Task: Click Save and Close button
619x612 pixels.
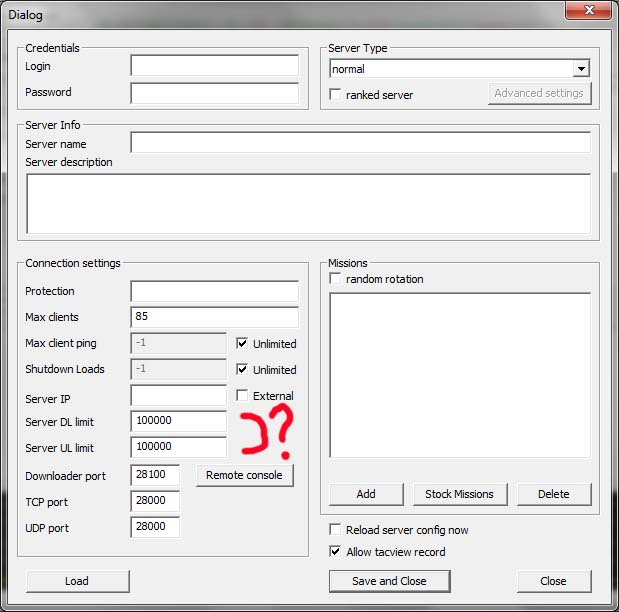Action: [x=390, y=581]
